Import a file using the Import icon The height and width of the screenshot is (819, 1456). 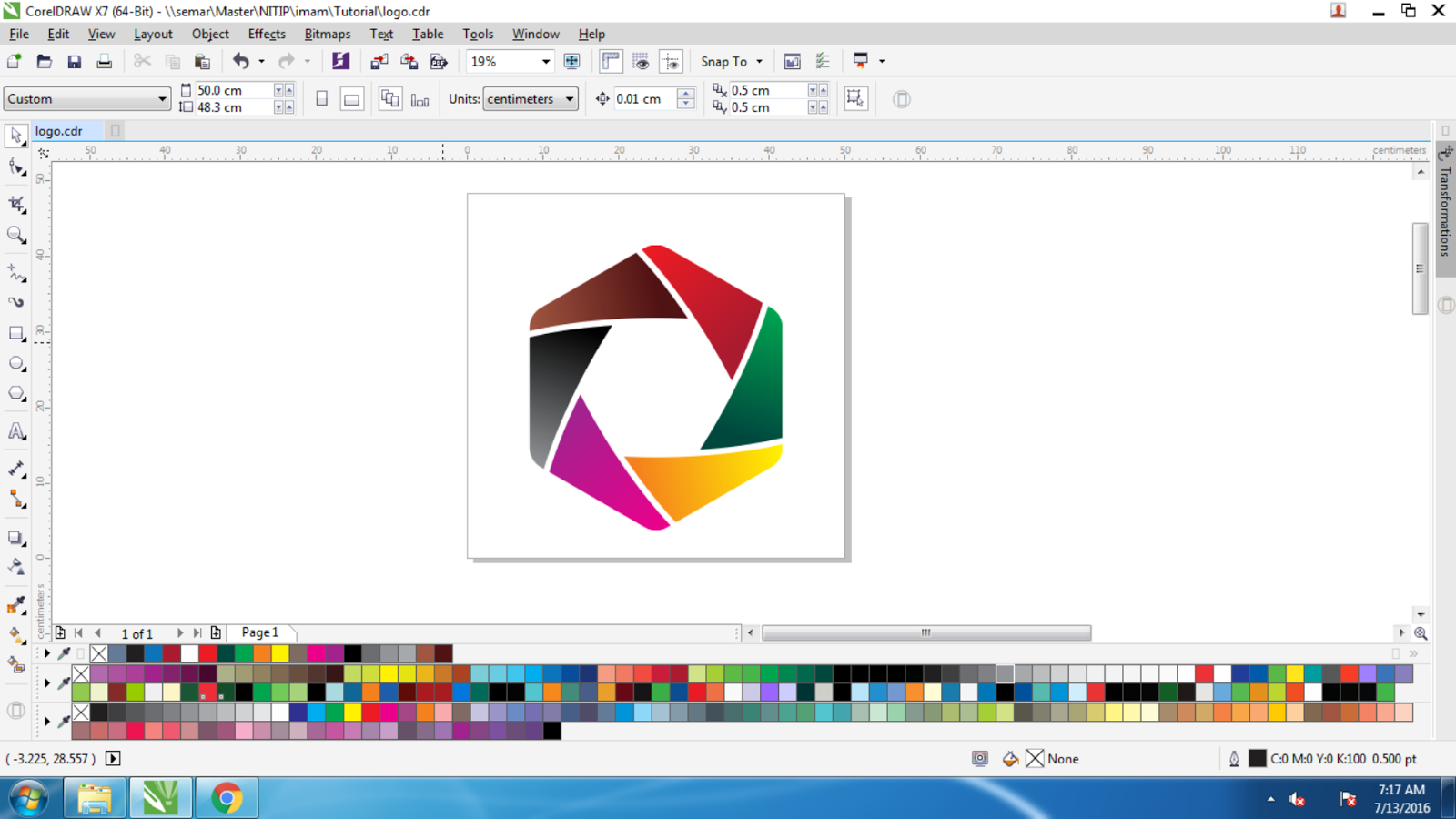(x=379, y=61)
